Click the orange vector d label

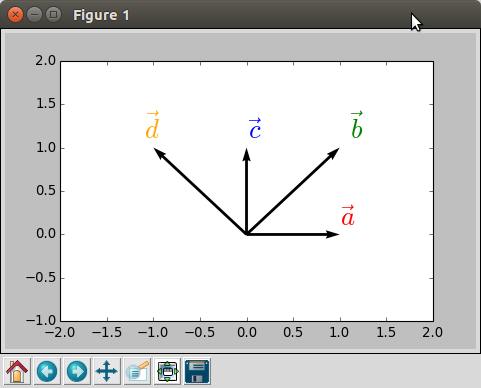[x=152, y=125]
